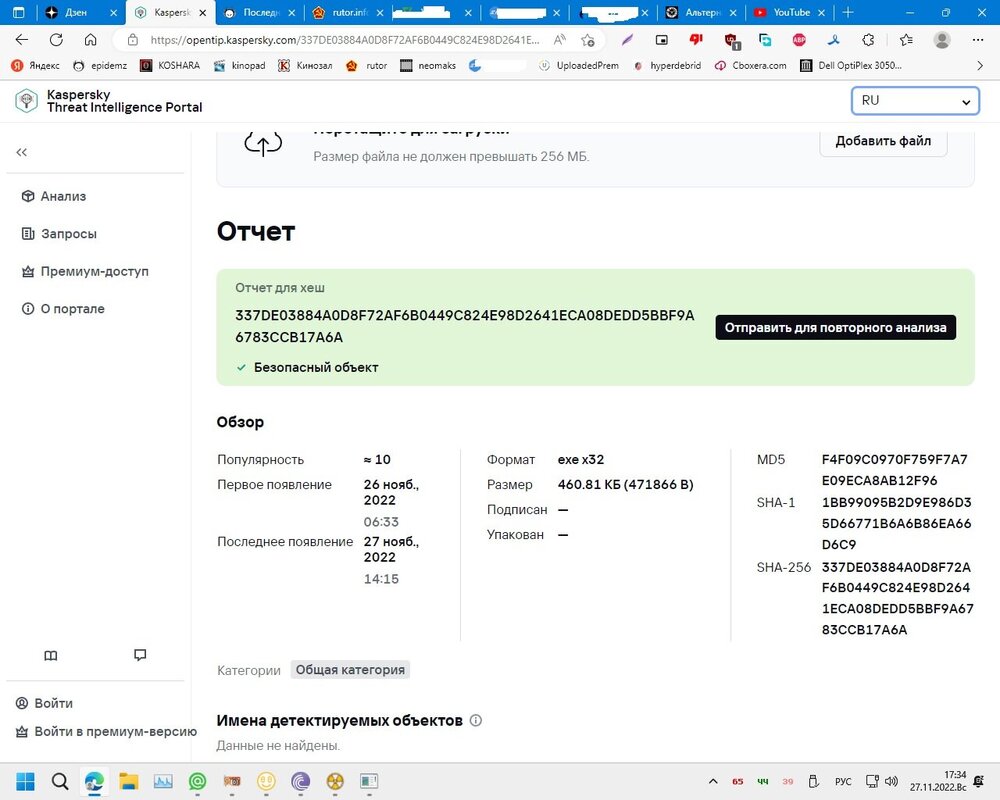Select Премиум-доступ in sidebar

(94, 271)
